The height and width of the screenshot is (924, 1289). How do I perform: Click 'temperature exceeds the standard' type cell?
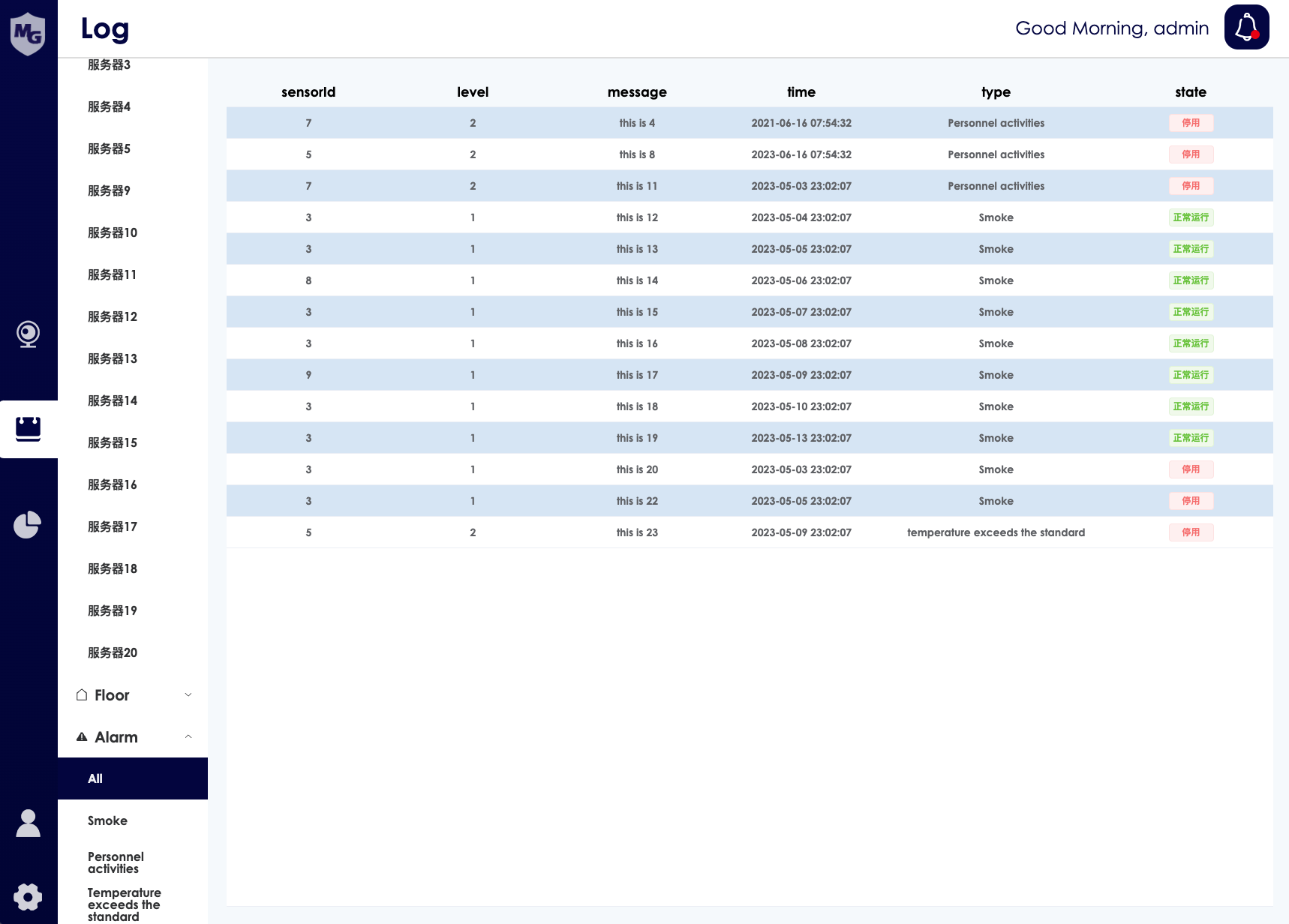pyautogui.click(x=996, y=532)
